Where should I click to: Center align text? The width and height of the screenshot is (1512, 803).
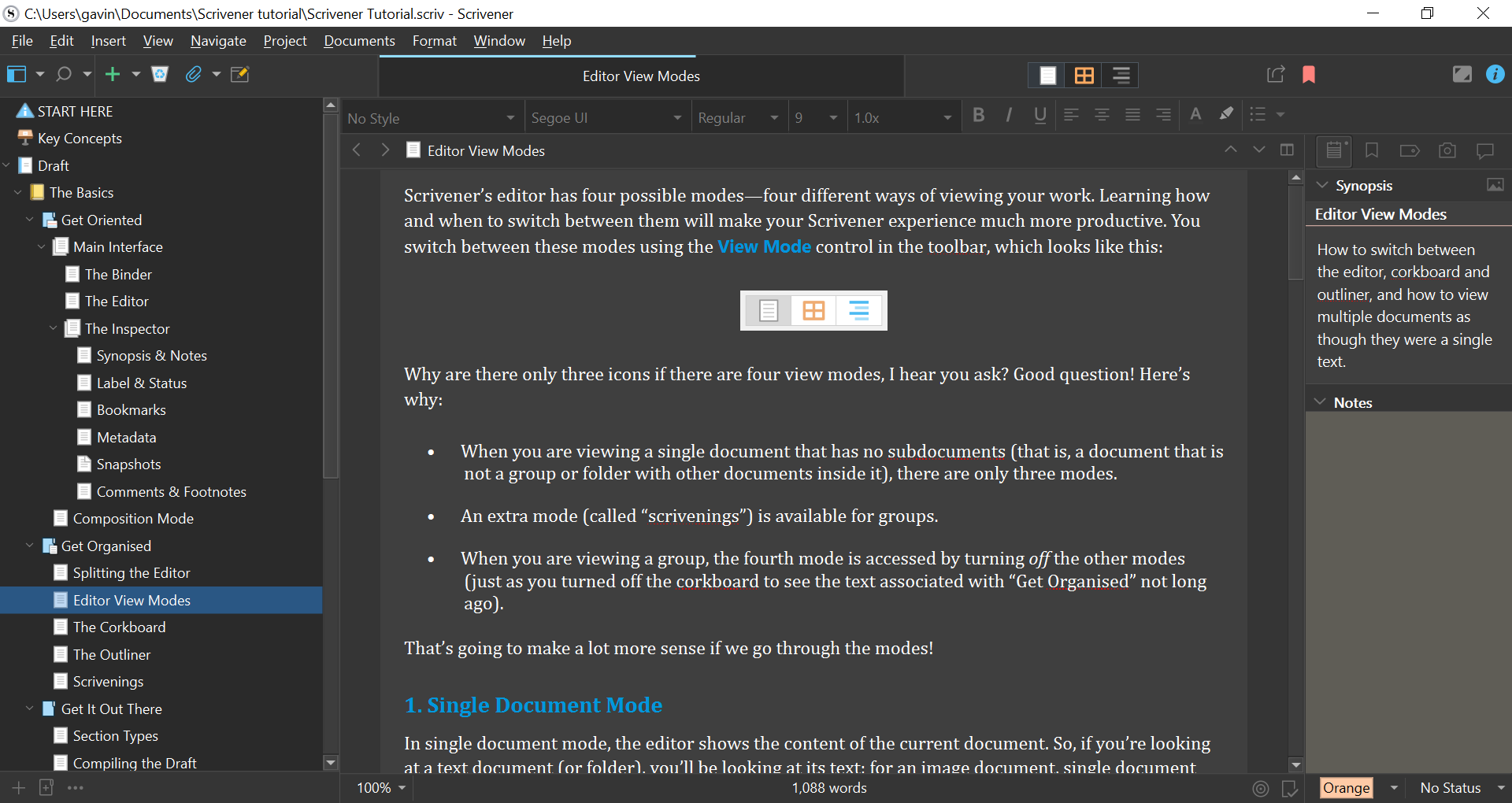tap(1102, 115)
